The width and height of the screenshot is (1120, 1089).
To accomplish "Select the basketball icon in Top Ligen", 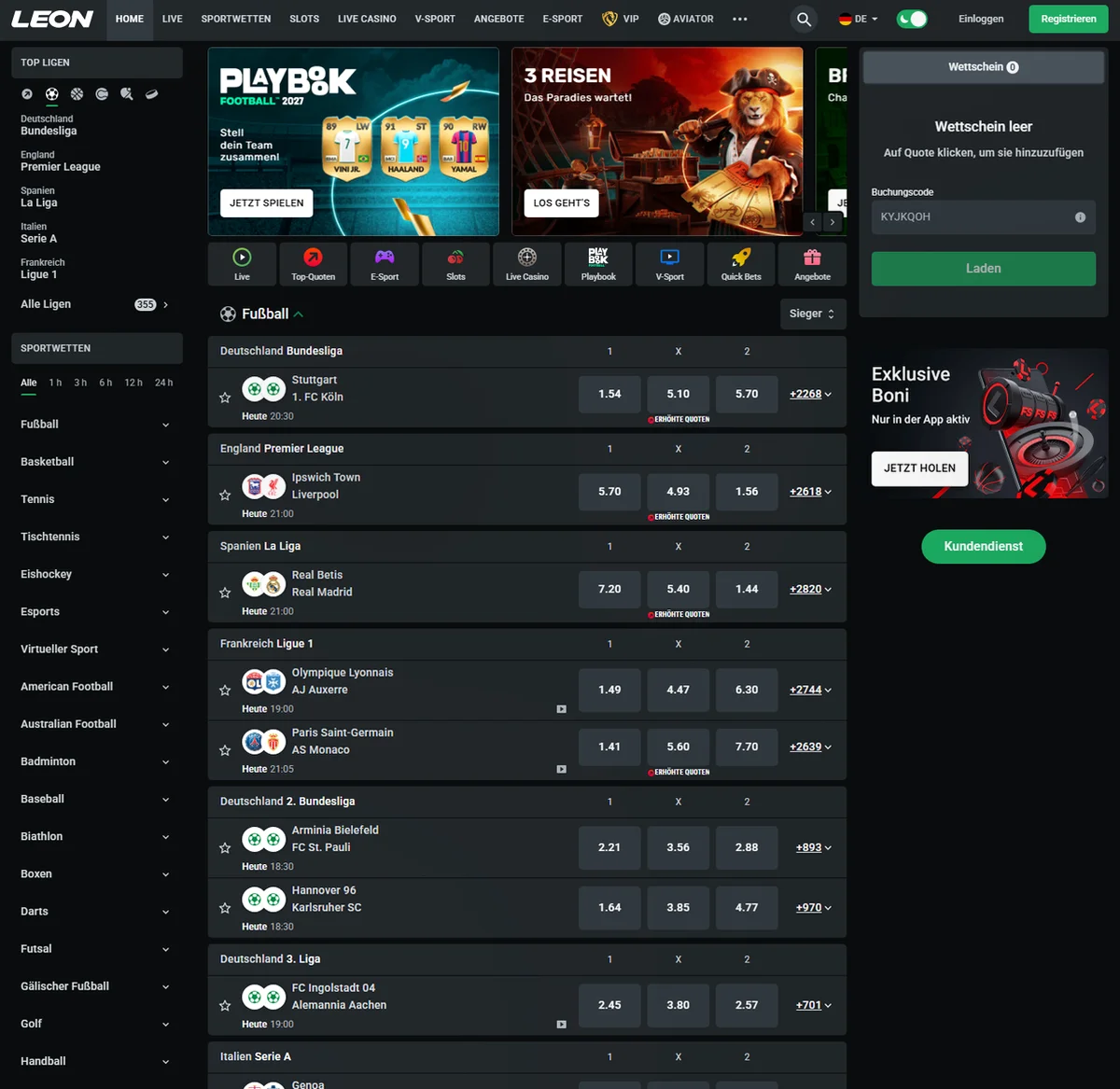I will pyautogui.click(x=77, y=93).
